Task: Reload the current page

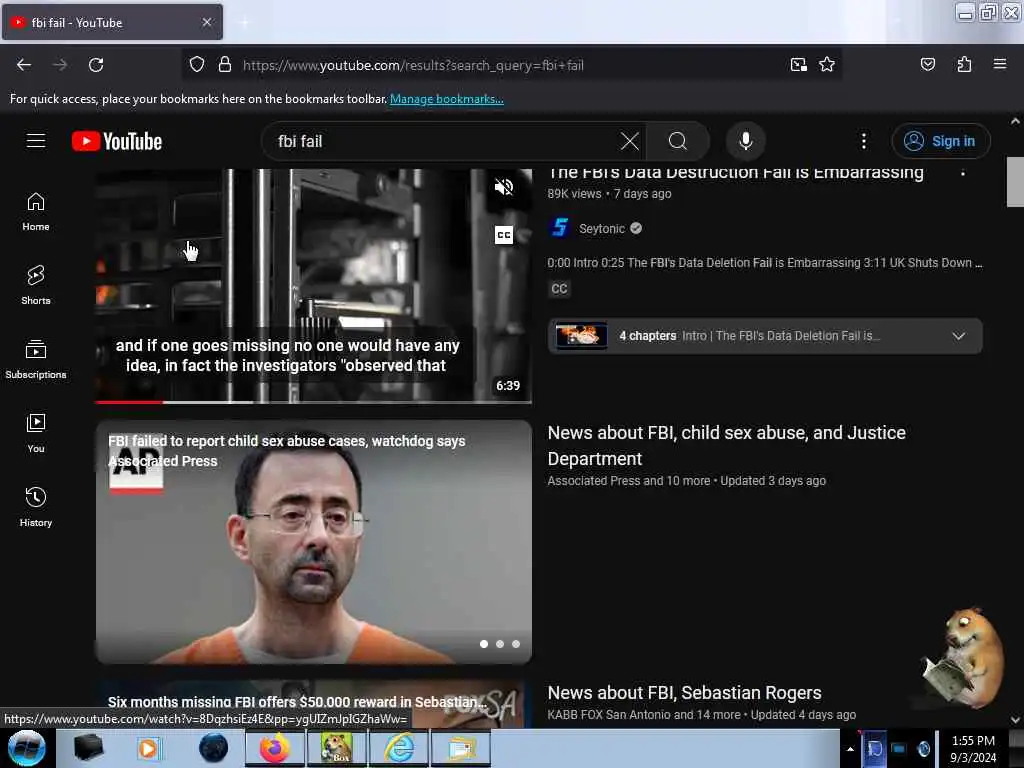Action: pos(96,65)
